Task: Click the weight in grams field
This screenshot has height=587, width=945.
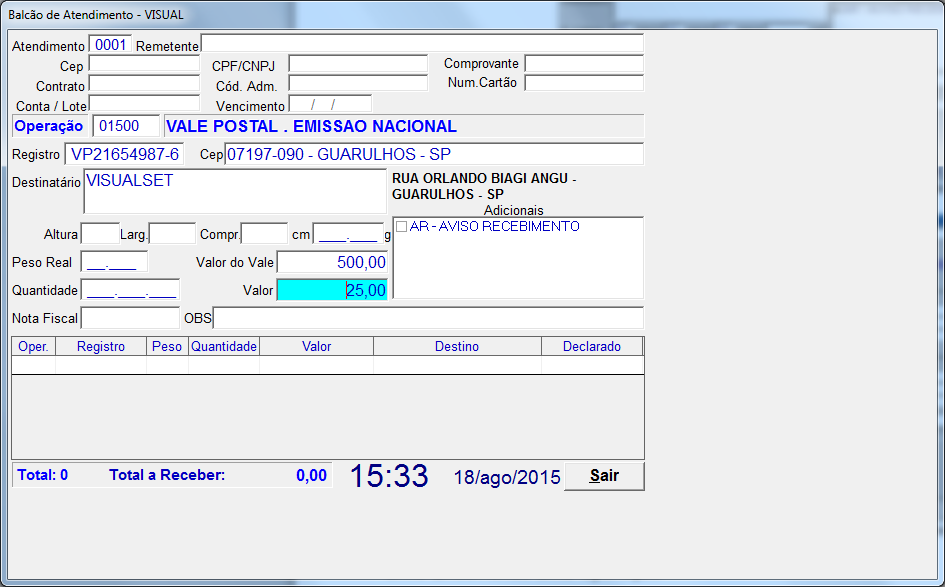Action: pyautogui.click(x=348, y=234)
